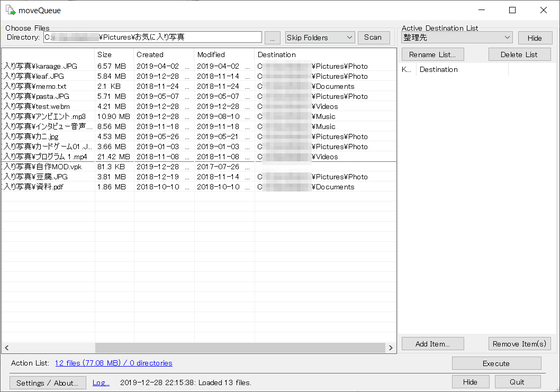Select the 豆腐.JPG file row

[199, 177]
